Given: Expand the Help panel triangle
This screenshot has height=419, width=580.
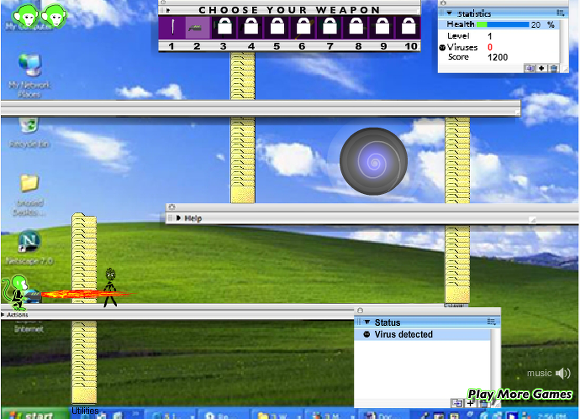Looking at the screenshot, I should point(179,218).
